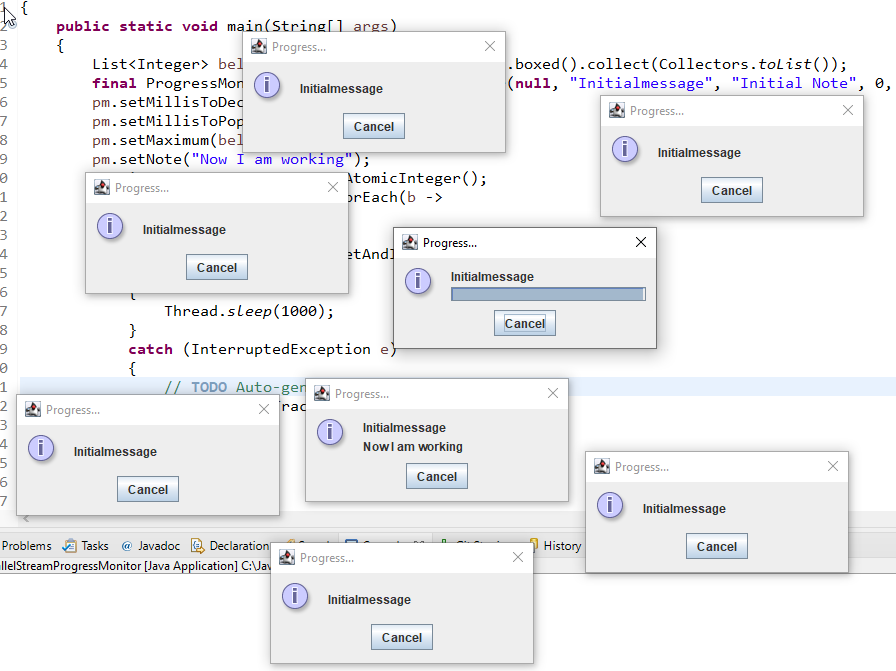Click the Java title icon of the dialog right of History
Image resolution: width=896 pixels, height=671 pixels.
602,466
